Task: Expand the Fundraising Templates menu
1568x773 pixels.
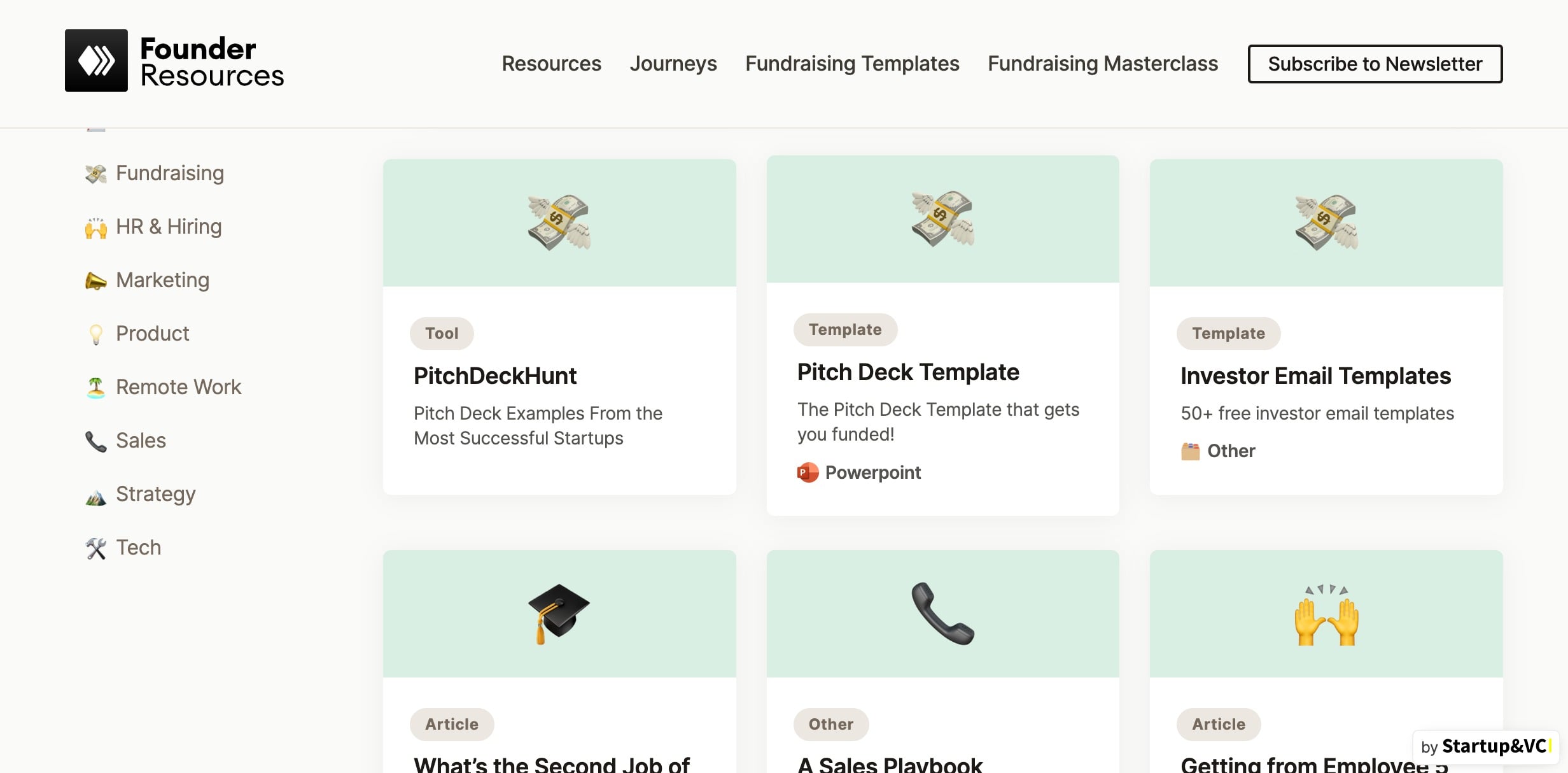Action: (x=852, y=63)
